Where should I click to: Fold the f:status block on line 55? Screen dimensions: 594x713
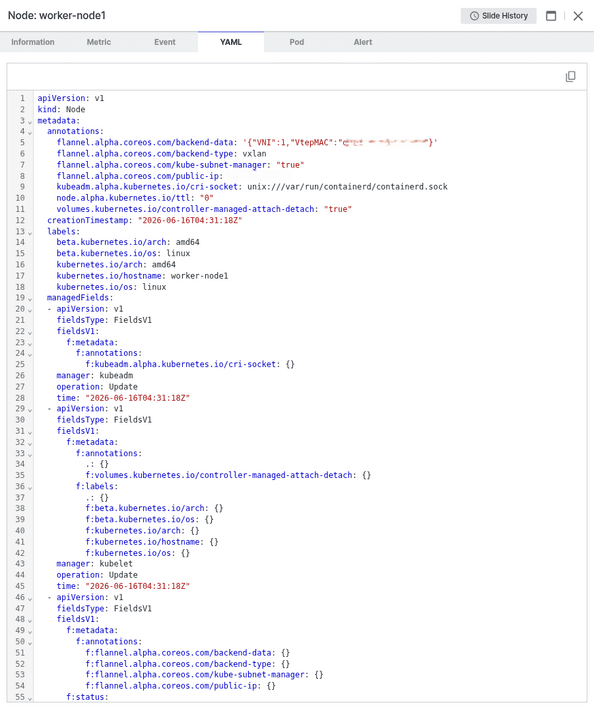(30, 698)
